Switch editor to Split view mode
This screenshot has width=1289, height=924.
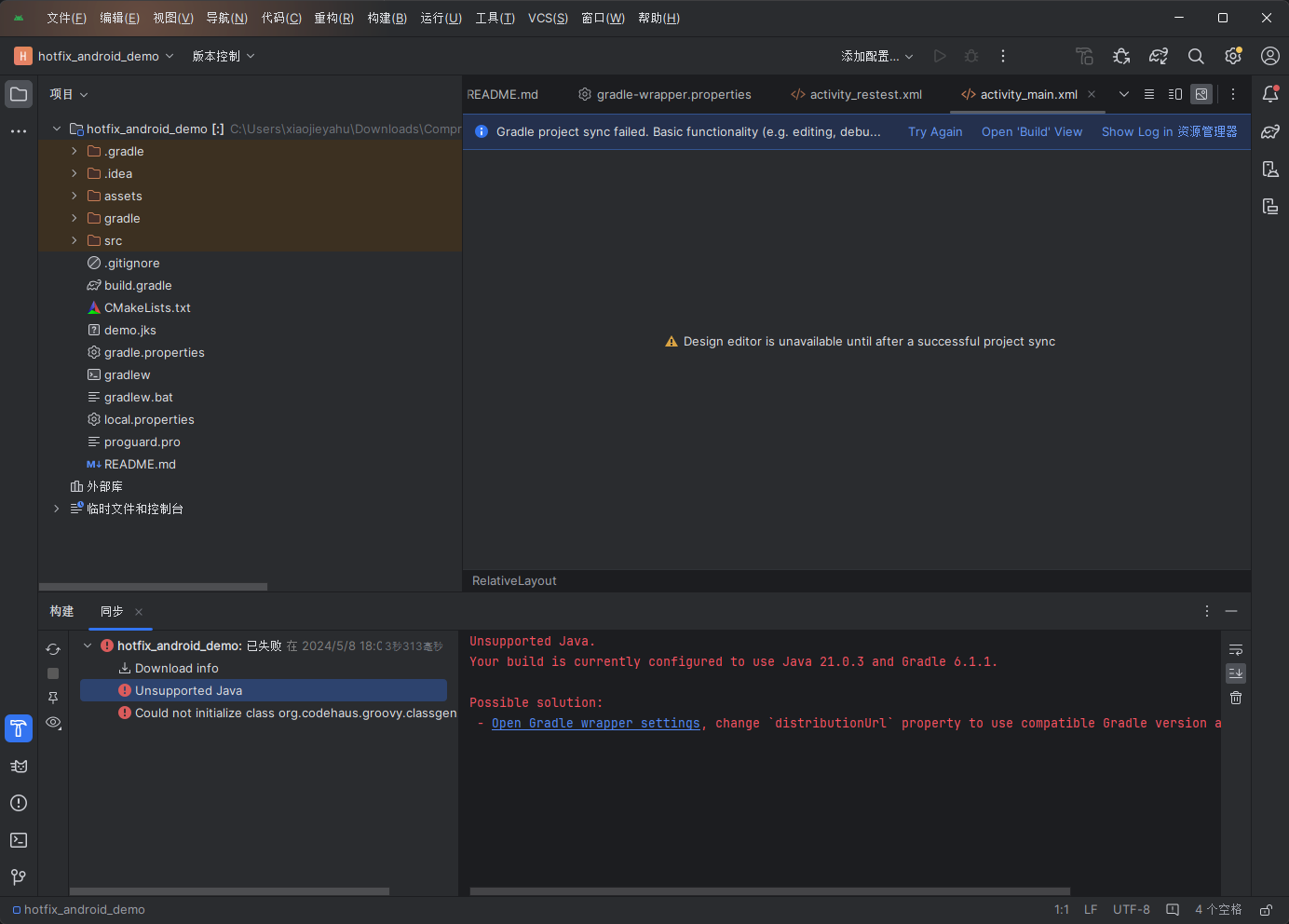click(x=1175, y=94)
